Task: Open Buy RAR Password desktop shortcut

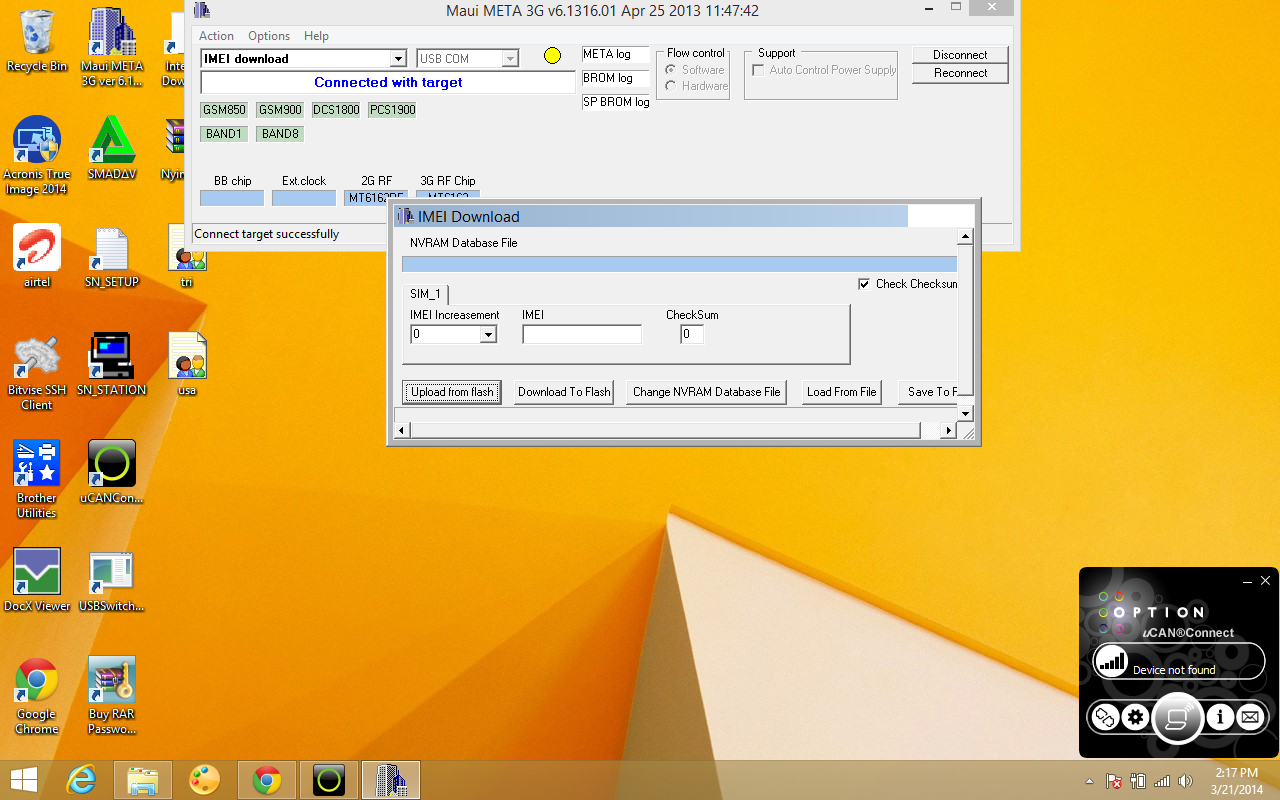Action: click(x=112, y=696)
